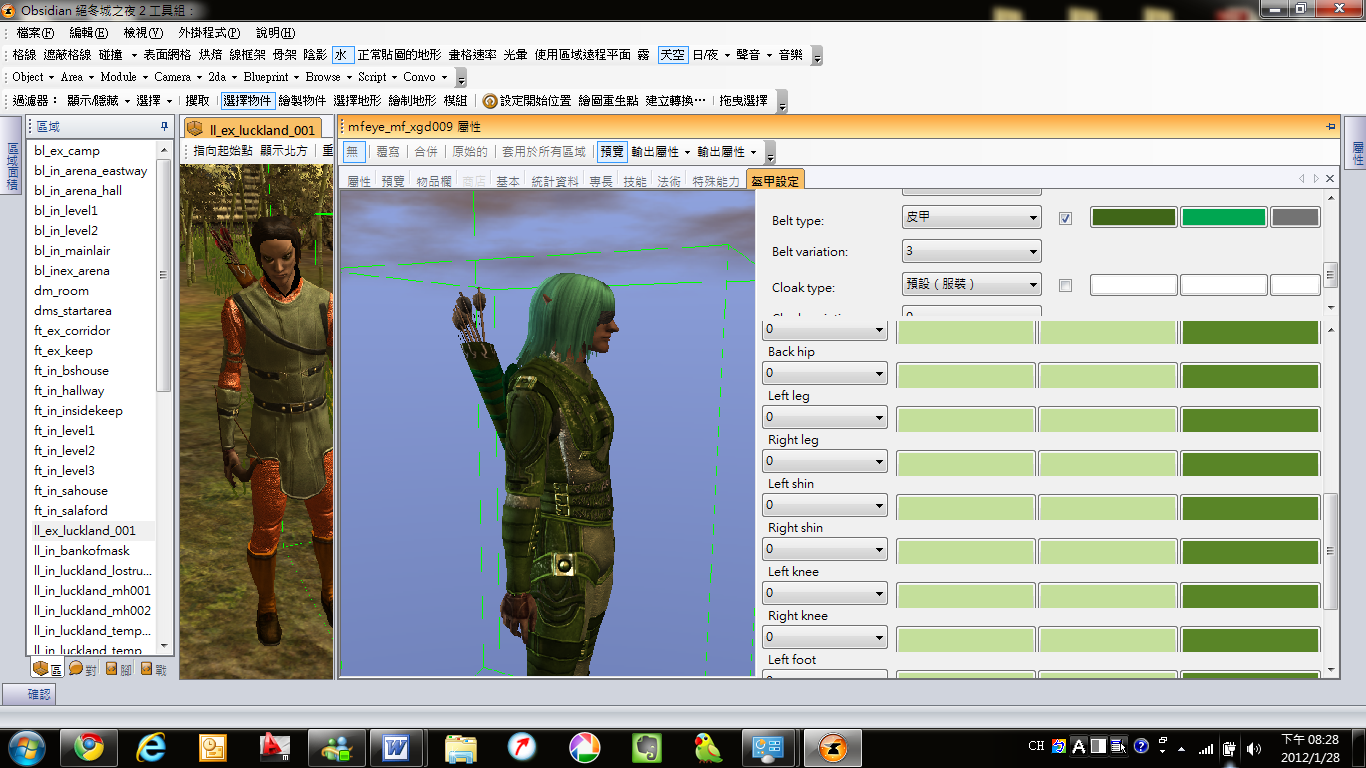Toggle the 預覽 preview button in properties toolbar

(611, 152)
